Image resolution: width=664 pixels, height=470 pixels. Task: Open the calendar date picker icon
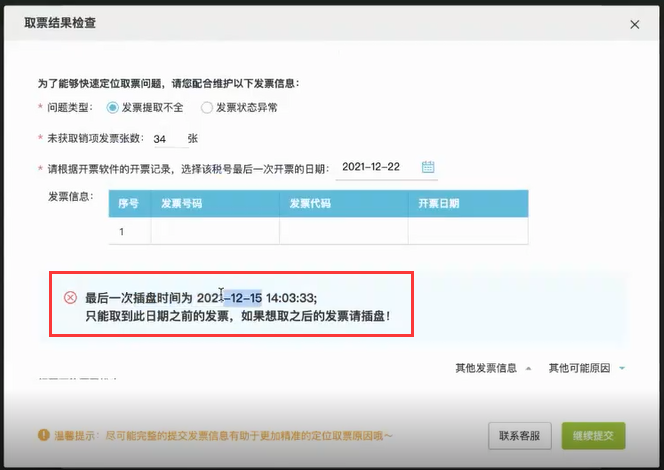click(x=428, y=167)
